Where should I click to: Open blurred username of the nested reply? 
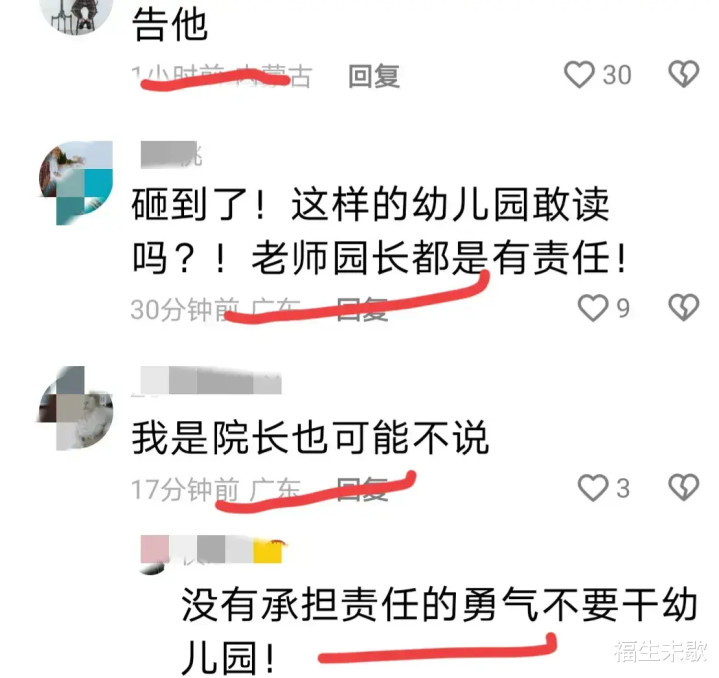pyautogui.click(x=210, y=549)
